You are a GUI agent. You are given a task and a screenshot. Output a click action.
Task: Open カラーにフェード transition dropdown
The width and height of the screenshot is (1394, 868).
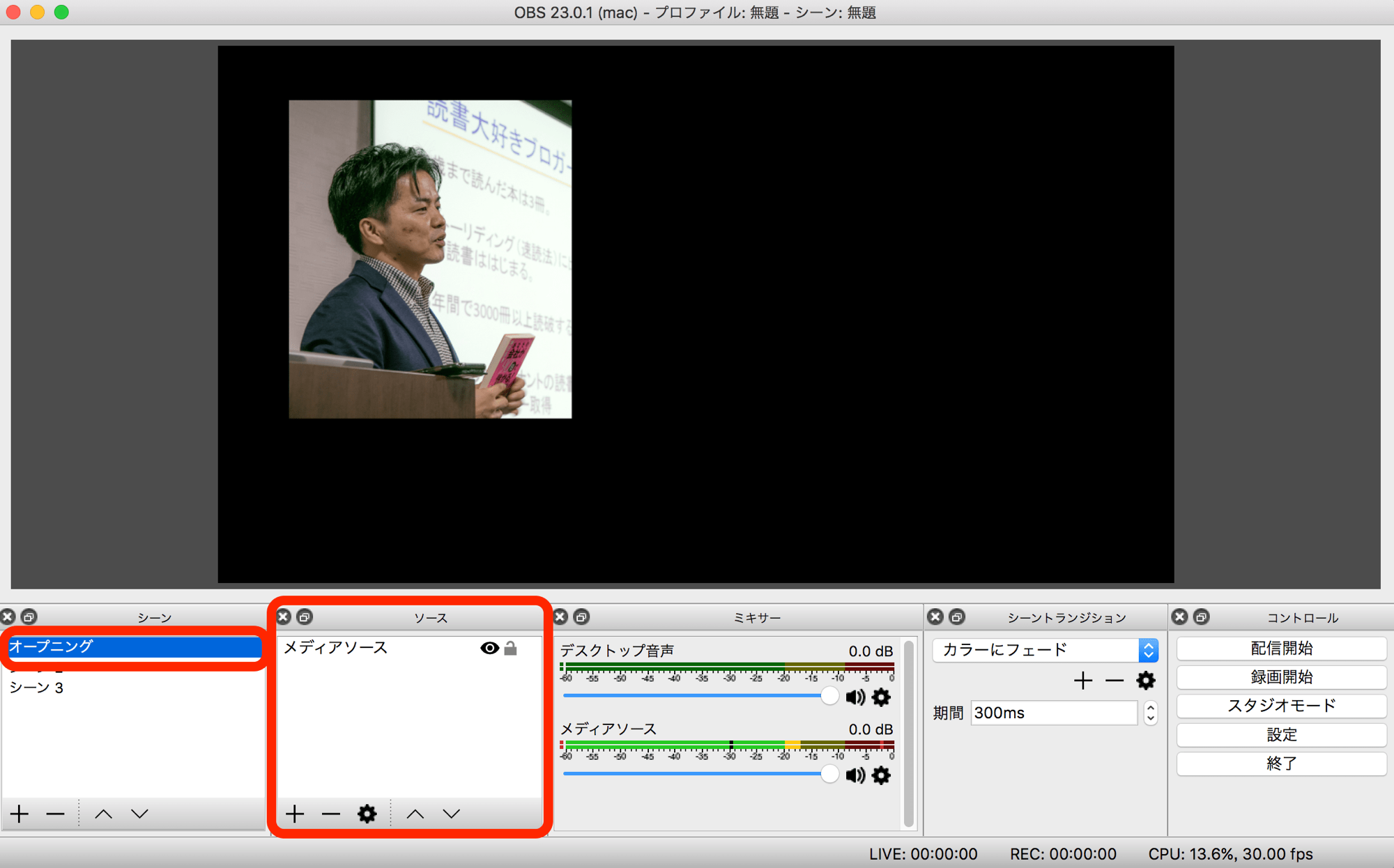tap(1045, 650)
